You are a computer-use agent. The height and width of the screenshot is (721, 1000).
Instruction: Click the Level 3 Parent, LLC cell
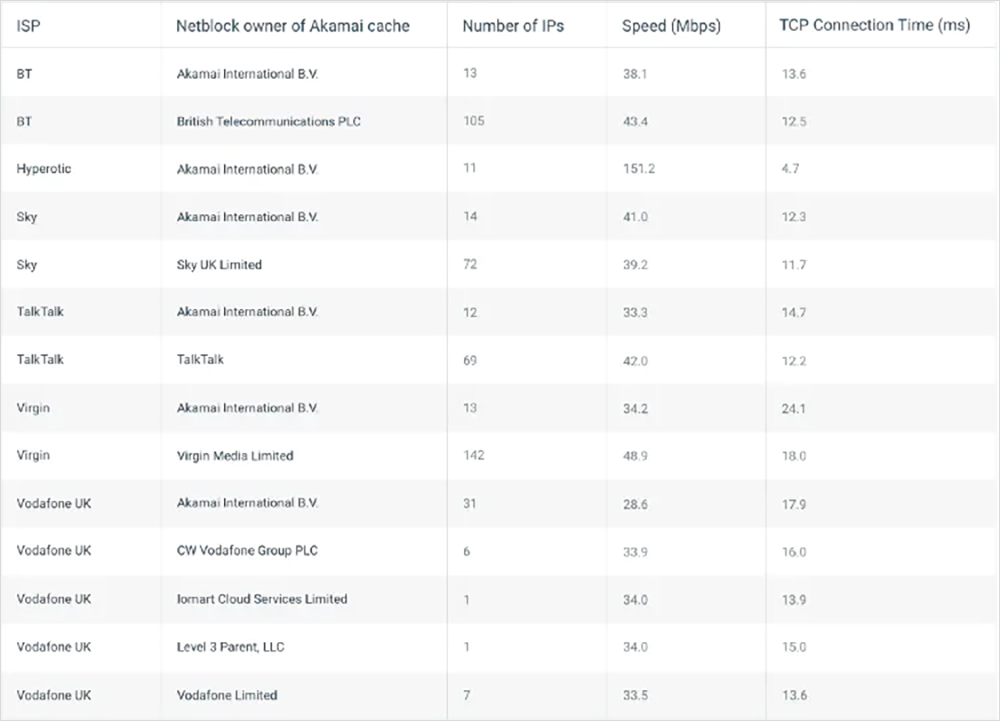coord(230,647)
